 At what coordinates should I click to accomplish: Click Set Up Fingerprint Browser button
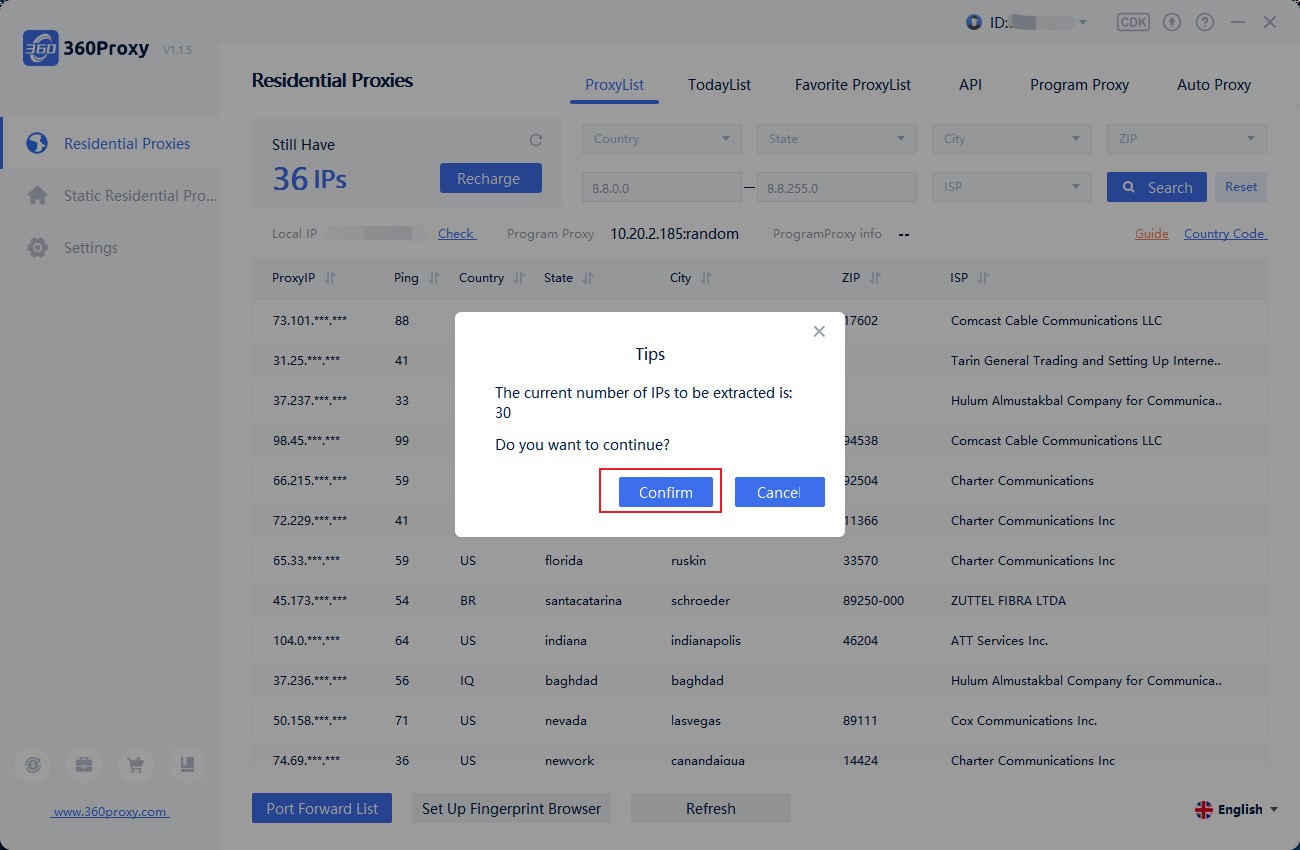point(511,808)
